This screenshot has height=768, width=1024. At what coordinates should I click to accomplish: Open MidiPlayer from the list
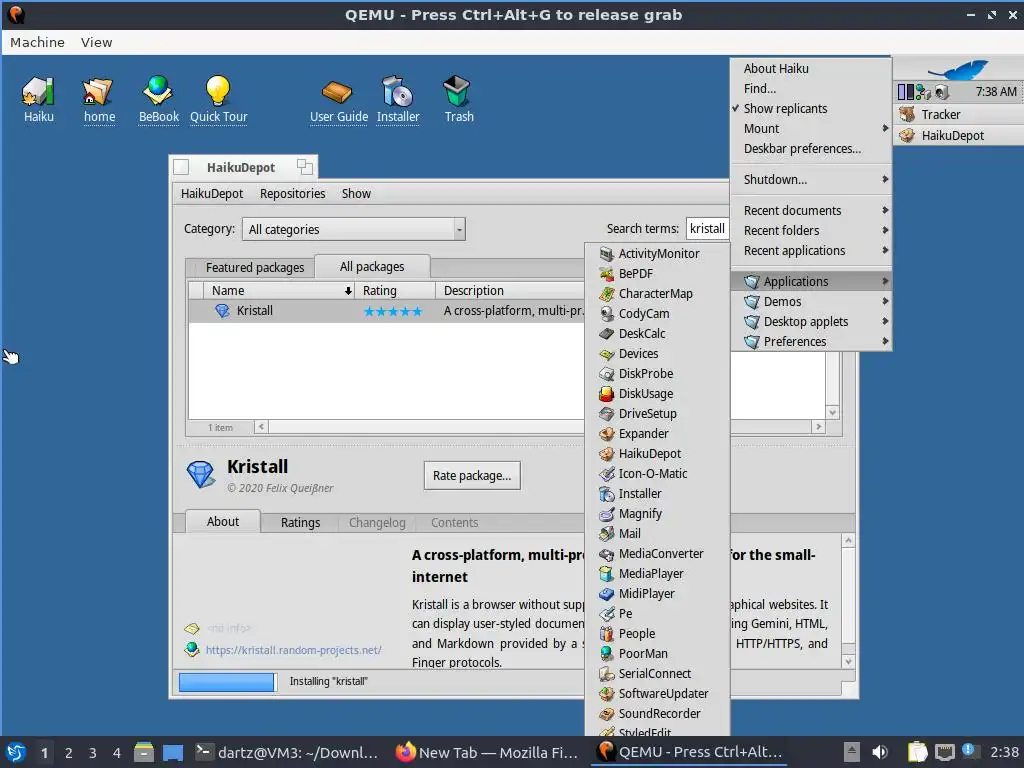[x=657, y=594]
